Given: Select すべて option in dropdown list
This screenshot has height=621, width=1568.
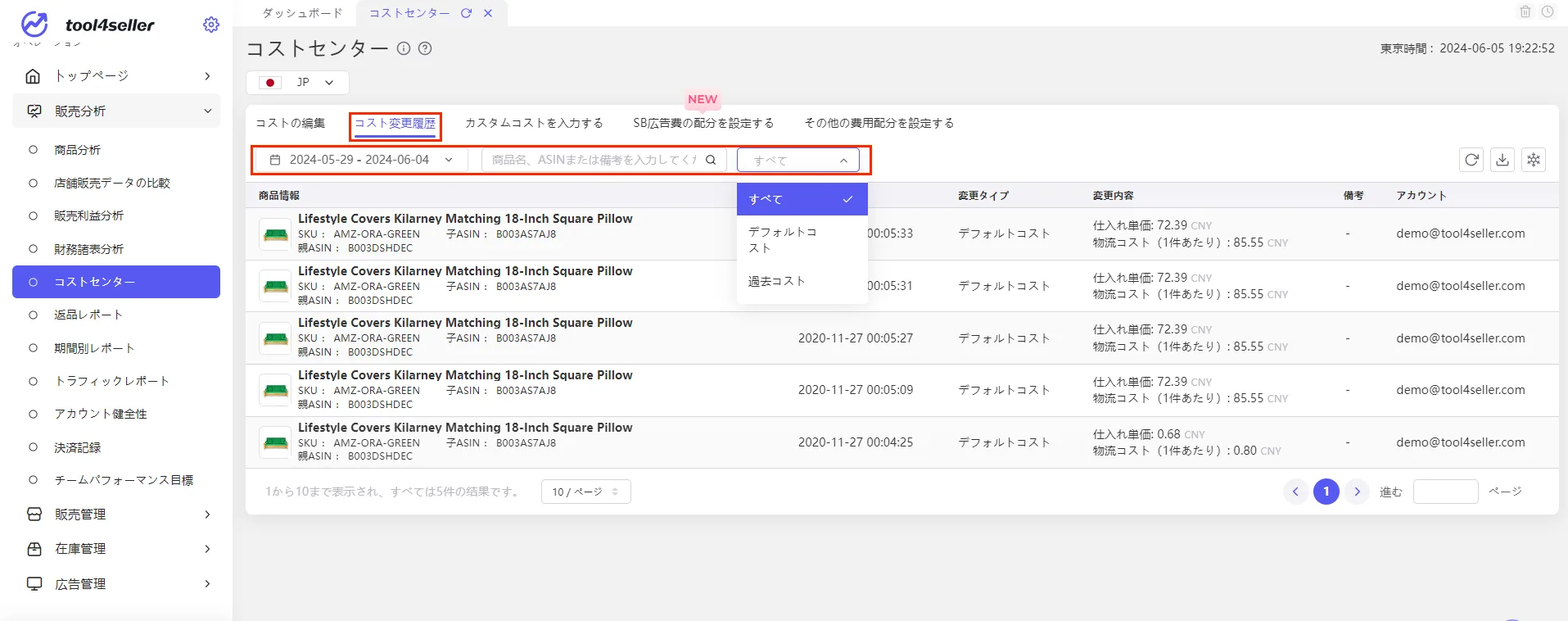Looking at the screenshot, I should point(802,199).
